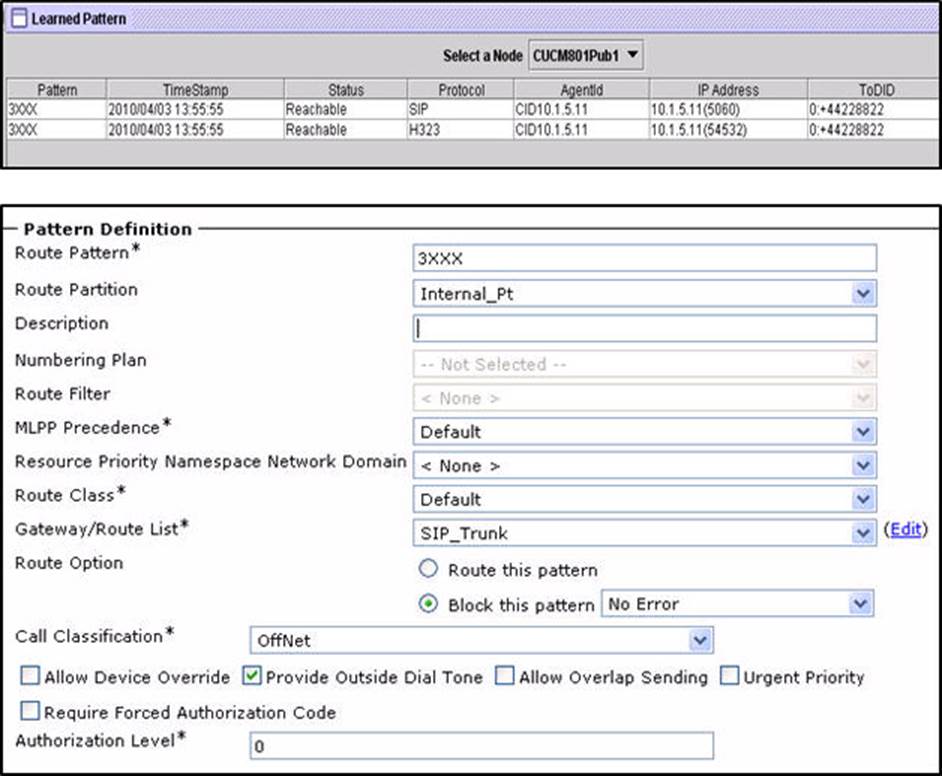
Task: Open the Call Classification dropdown
Action: tap(480, 640)
